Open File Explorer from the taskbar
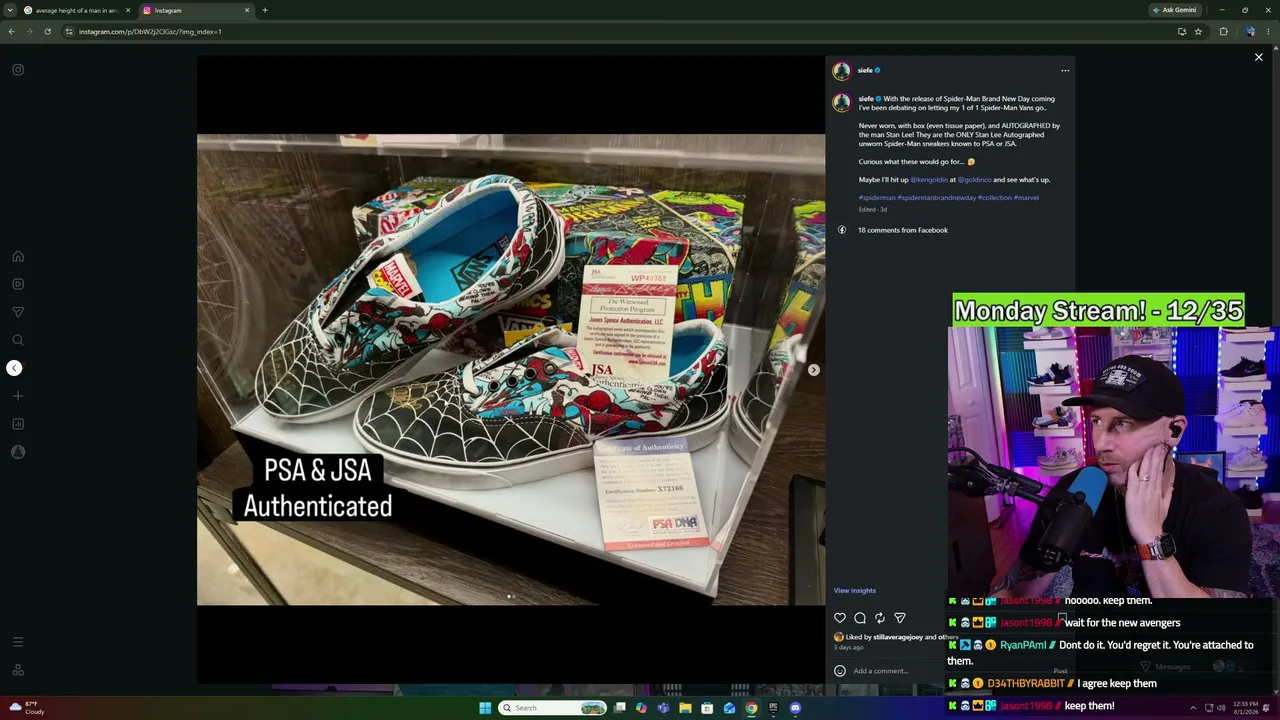 [x=685, y=708]
